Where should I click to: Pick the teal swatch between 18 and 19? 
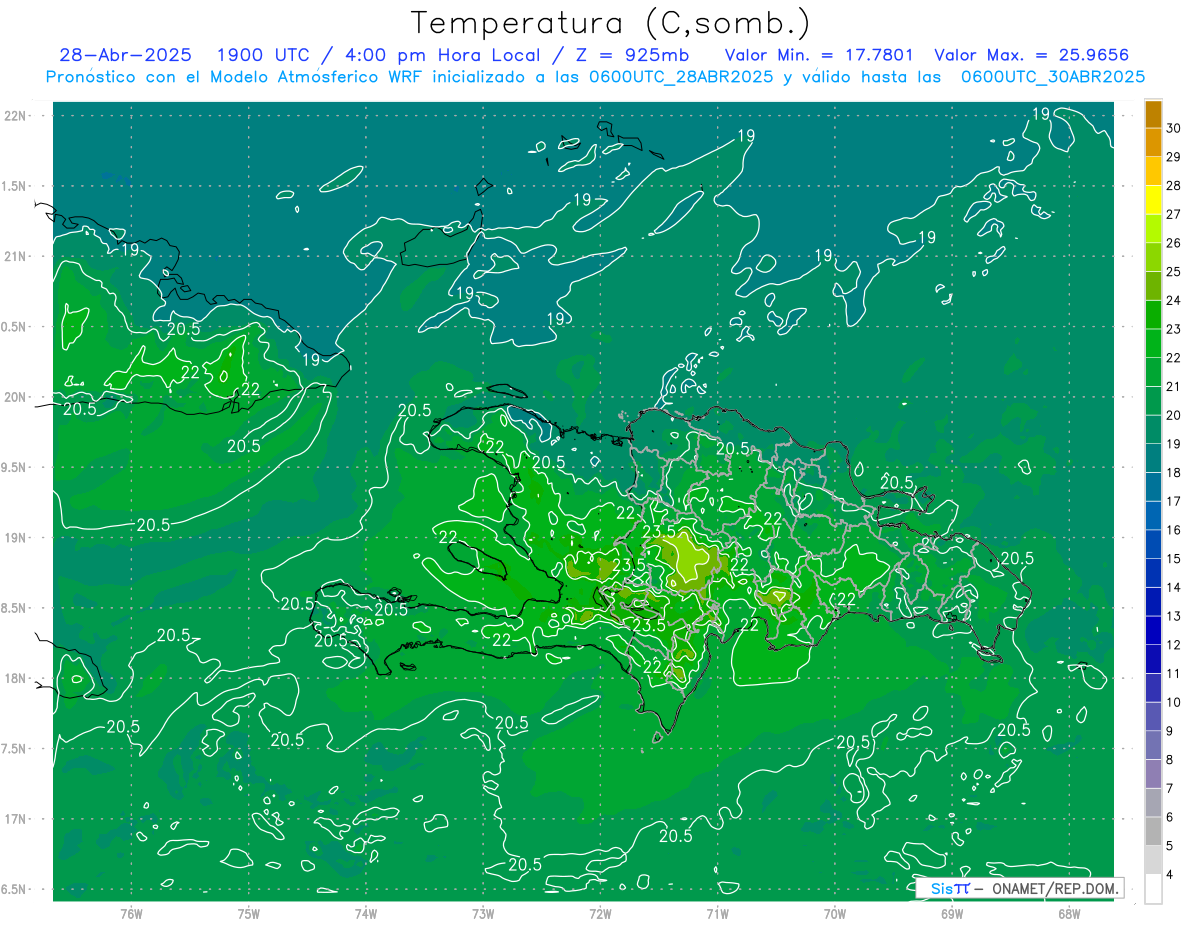point(1153,458)
